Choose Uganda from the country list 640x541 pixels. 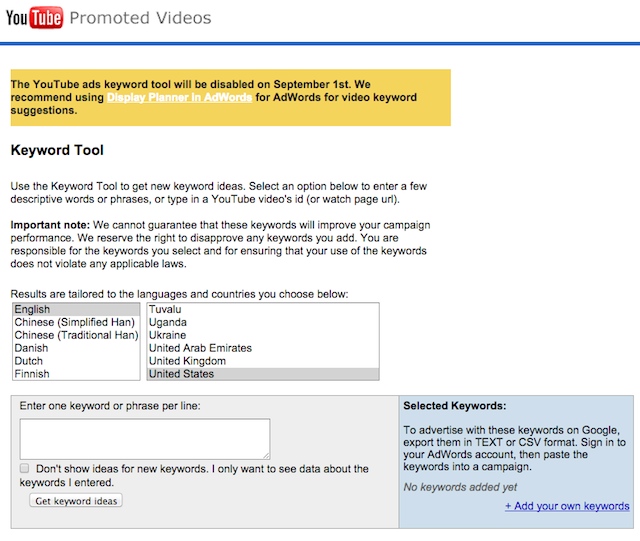click(263, 322)
